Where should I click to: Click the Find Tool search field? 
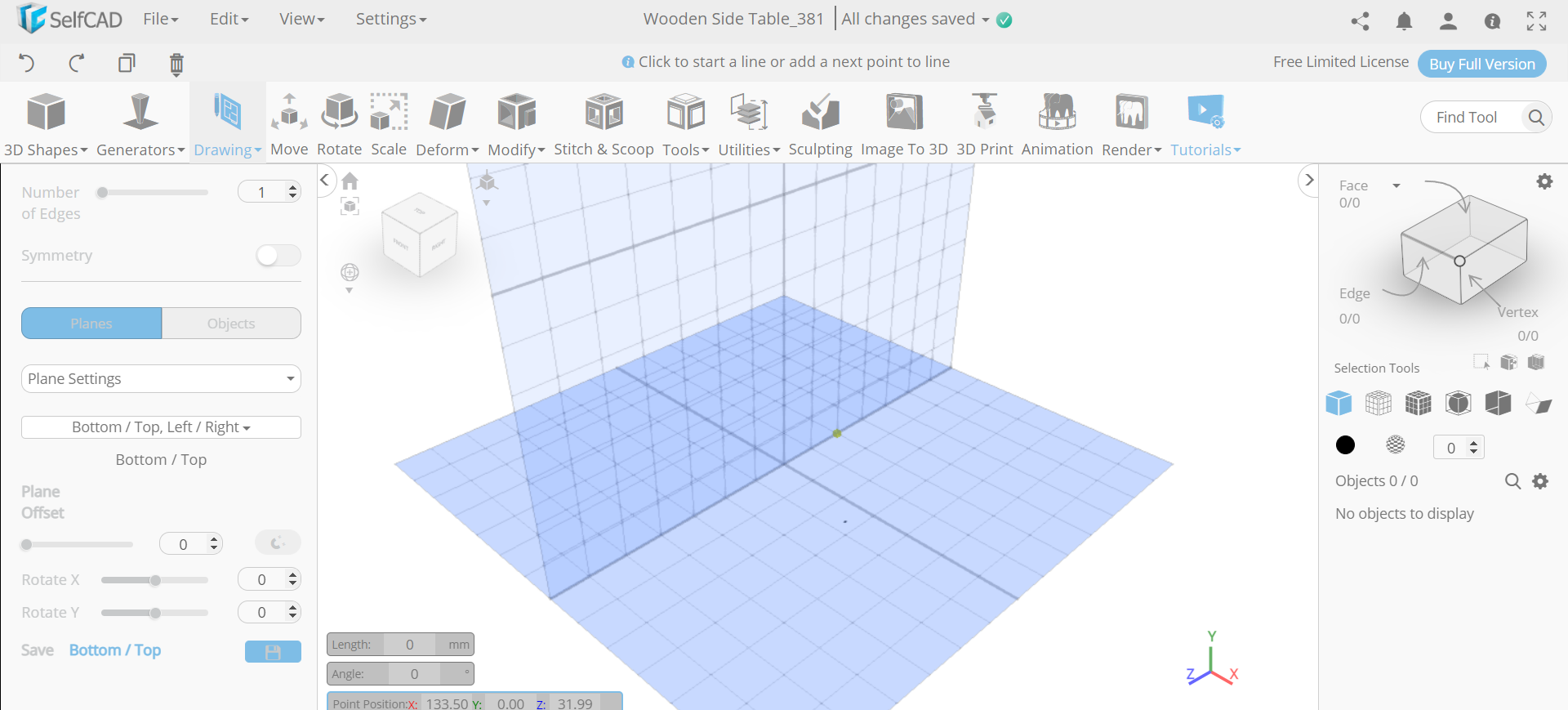coord(1473,117)
